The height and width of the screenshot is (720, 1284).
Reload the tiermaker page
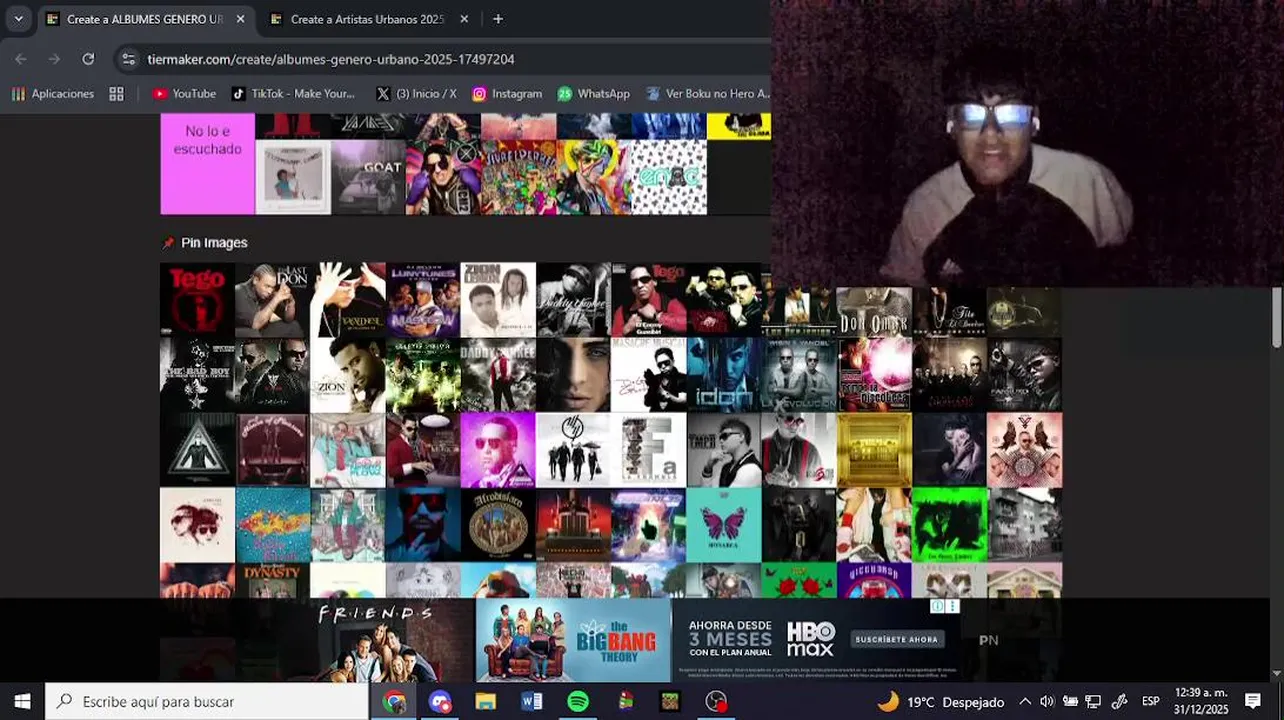point(88,59)
